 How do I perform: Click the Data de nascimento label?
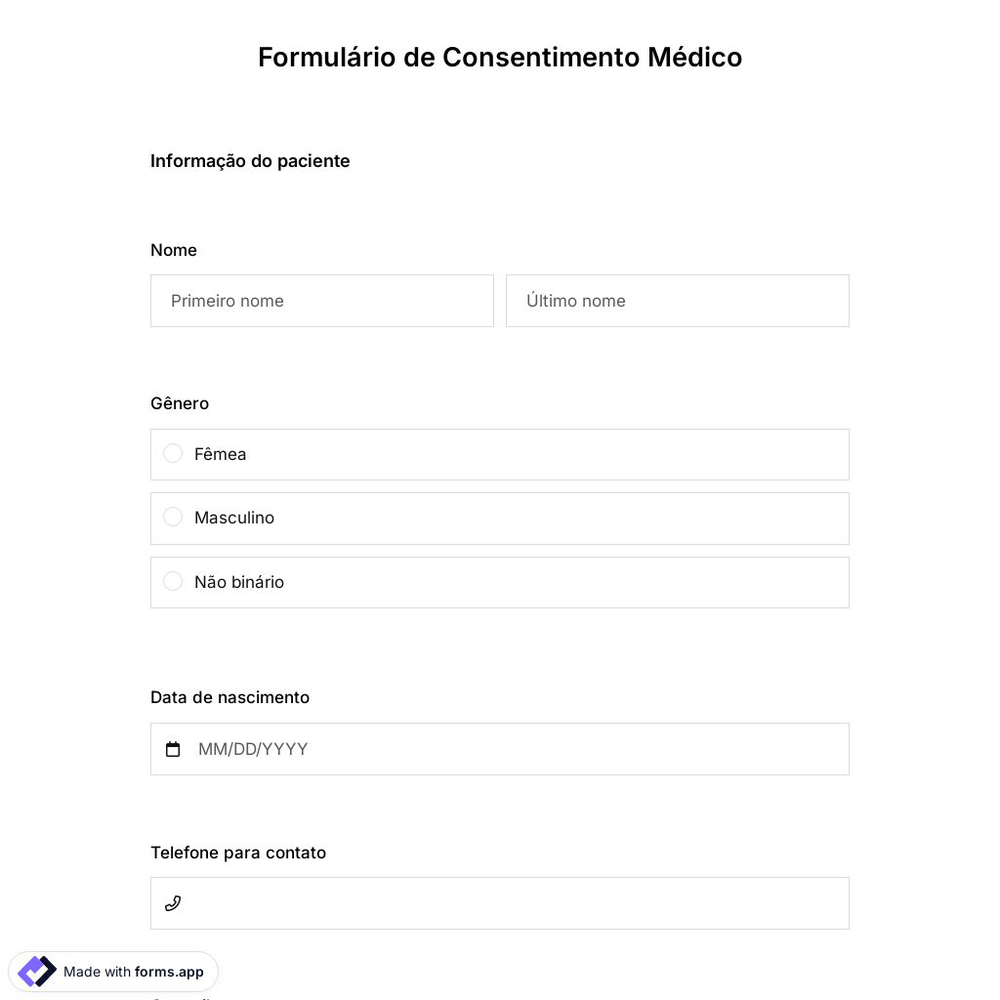(229, 697)
